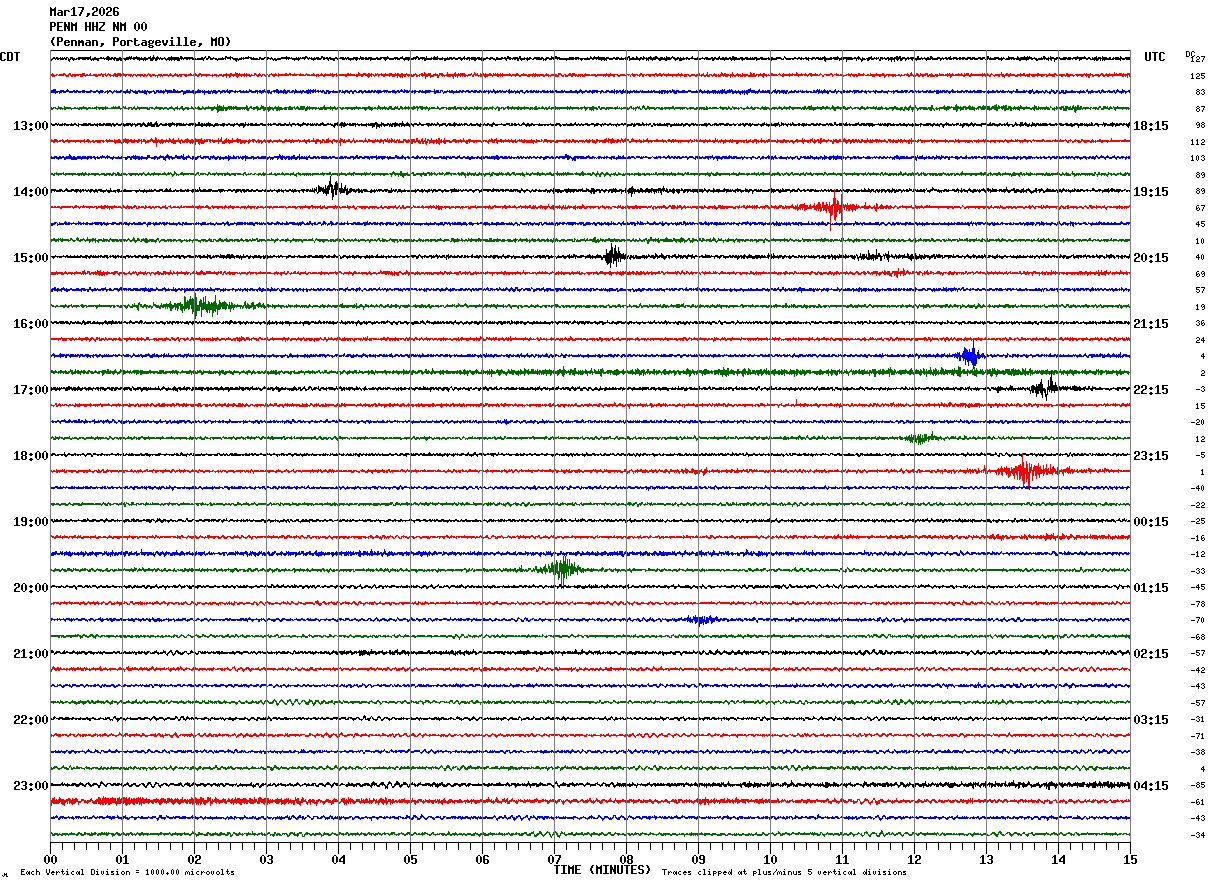Viewport: 1210px width, 886px height.
Task: Click the 01:15 UTC time label
Action: (1152, 588)
